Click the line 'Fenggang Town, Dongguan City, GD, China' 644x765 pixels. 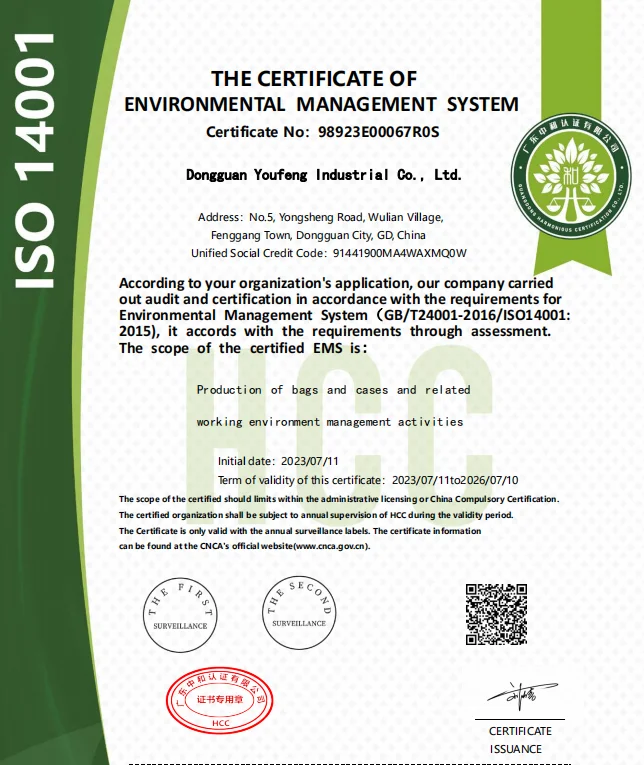tap(318, 235)
